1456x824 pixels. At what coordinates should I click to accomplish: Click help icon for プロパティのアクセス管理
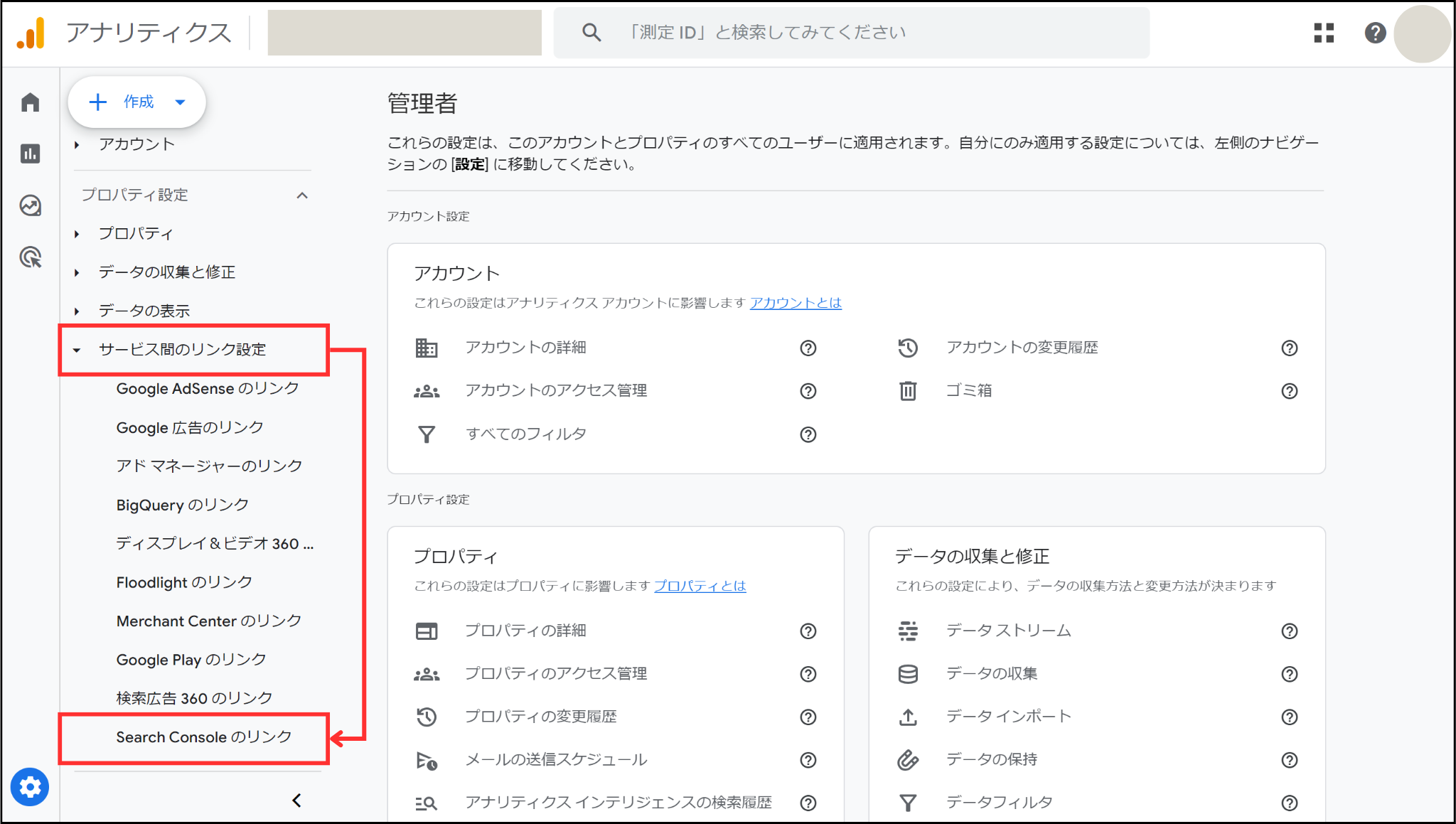(808, 674)
